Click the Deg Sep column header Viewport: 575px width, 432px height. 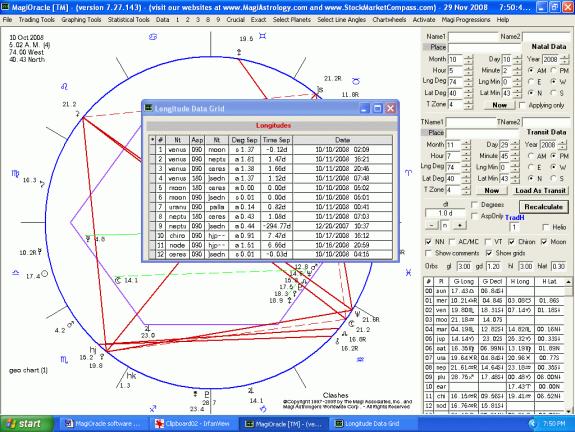[x=245, y=140]
